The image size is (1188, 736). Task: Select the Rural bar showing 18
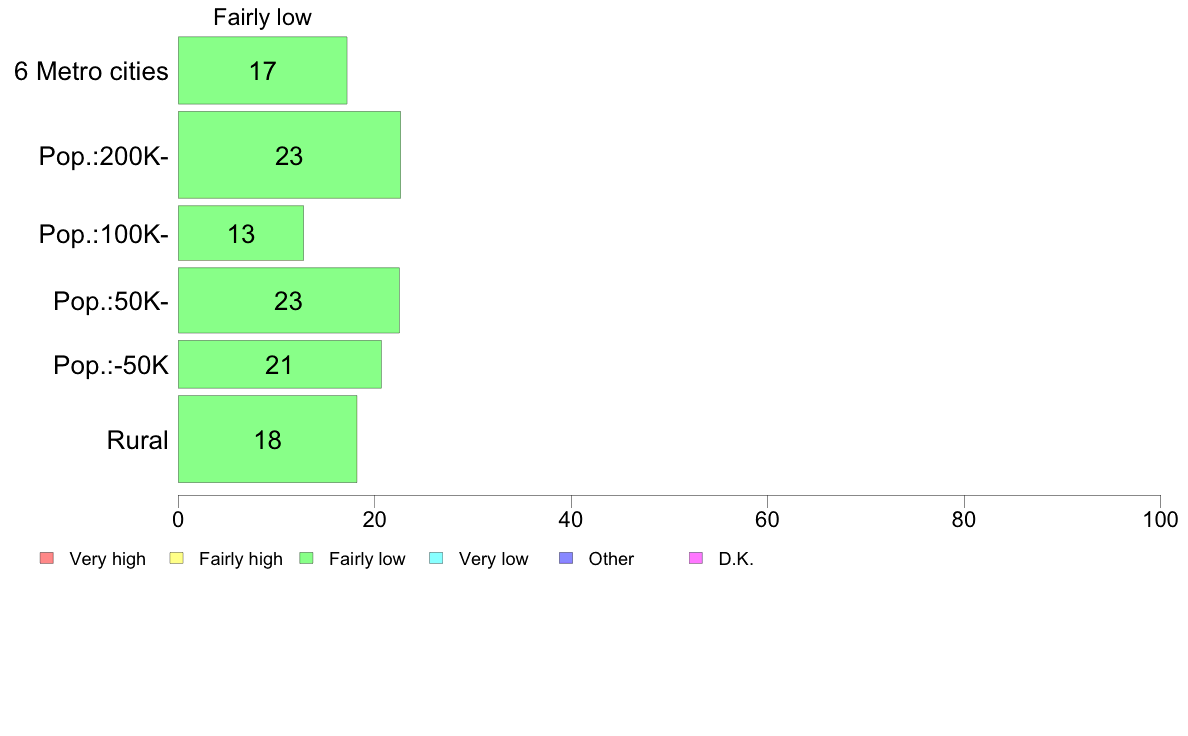coord(267,439)
